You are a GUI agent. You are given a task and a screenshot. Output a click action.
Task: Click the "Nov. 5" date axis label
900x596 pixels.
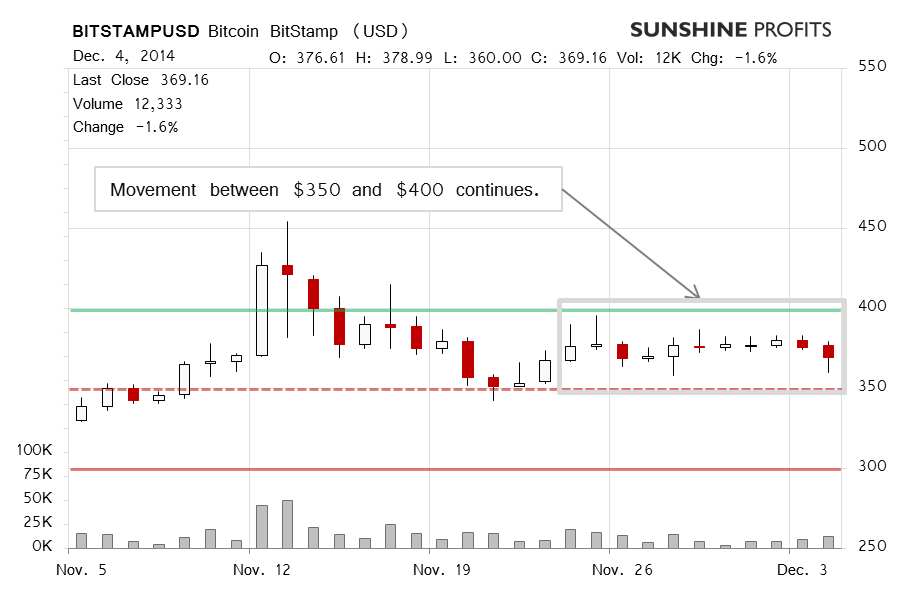[81, 570]
